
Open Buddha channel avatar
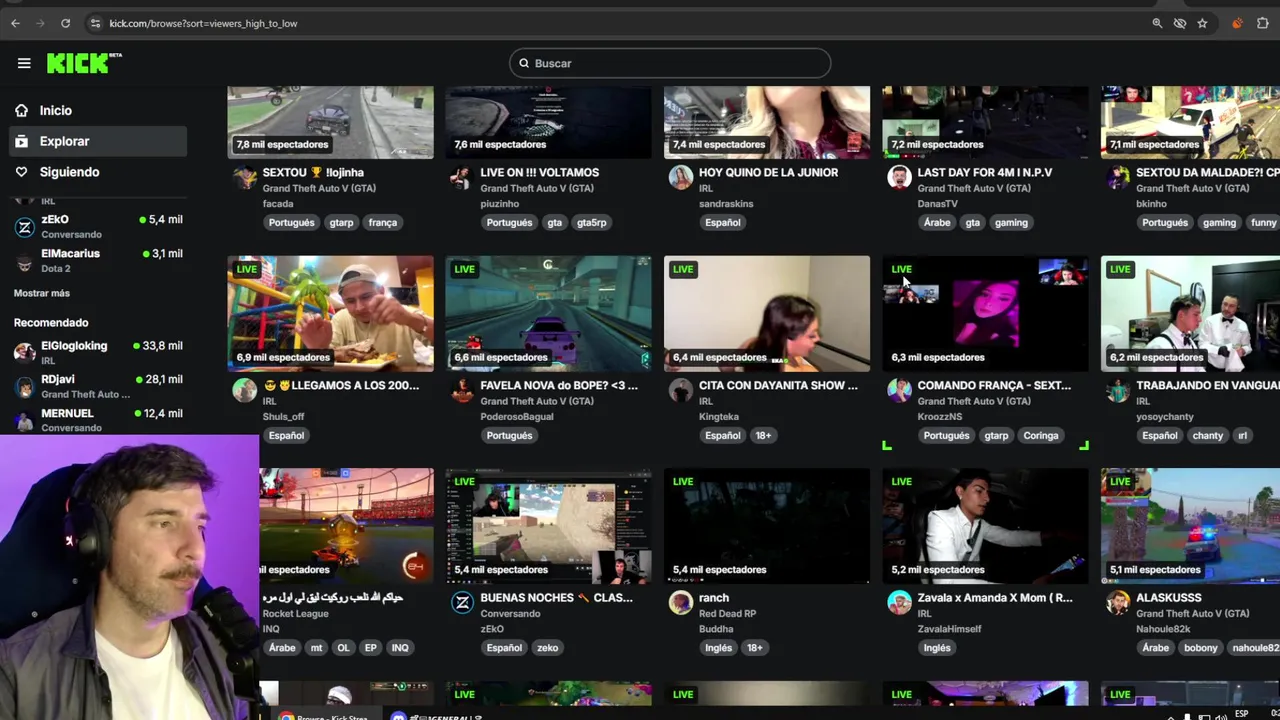coord(681,602)
